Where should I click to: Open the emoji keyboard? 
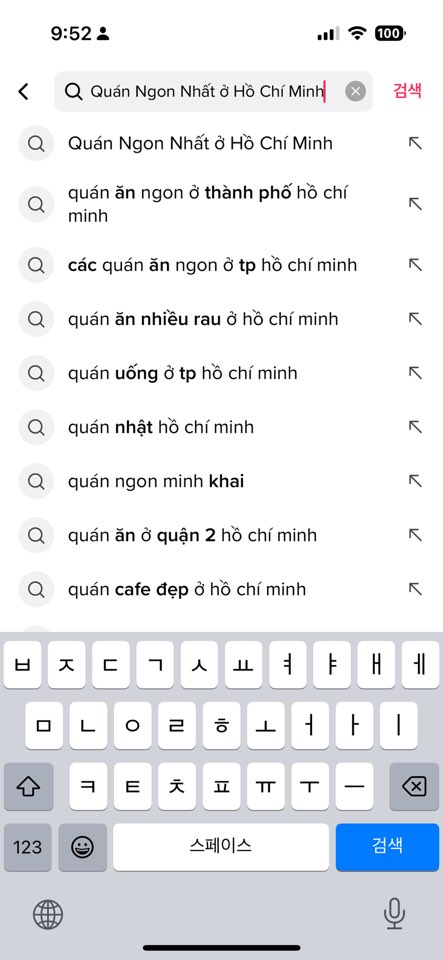pos(83,847)
